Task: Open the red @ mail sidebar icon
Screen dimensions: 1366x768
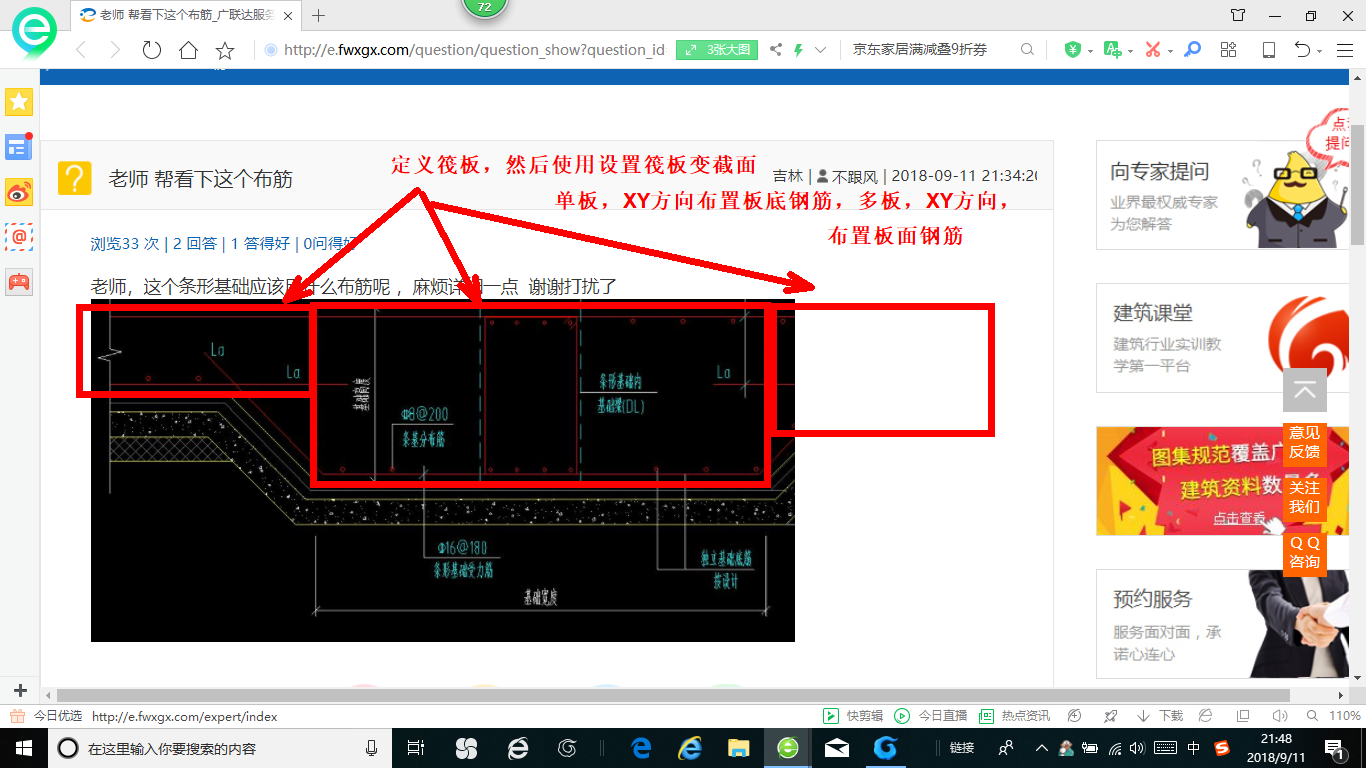Action: pos(19,237)
